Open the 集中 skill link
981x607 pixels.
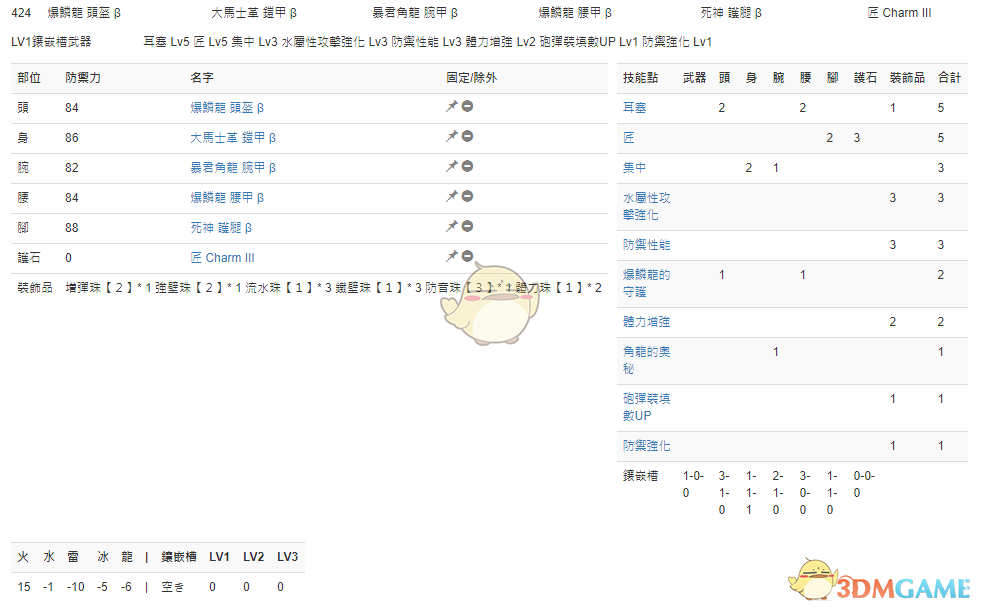(x=634, y=168)
